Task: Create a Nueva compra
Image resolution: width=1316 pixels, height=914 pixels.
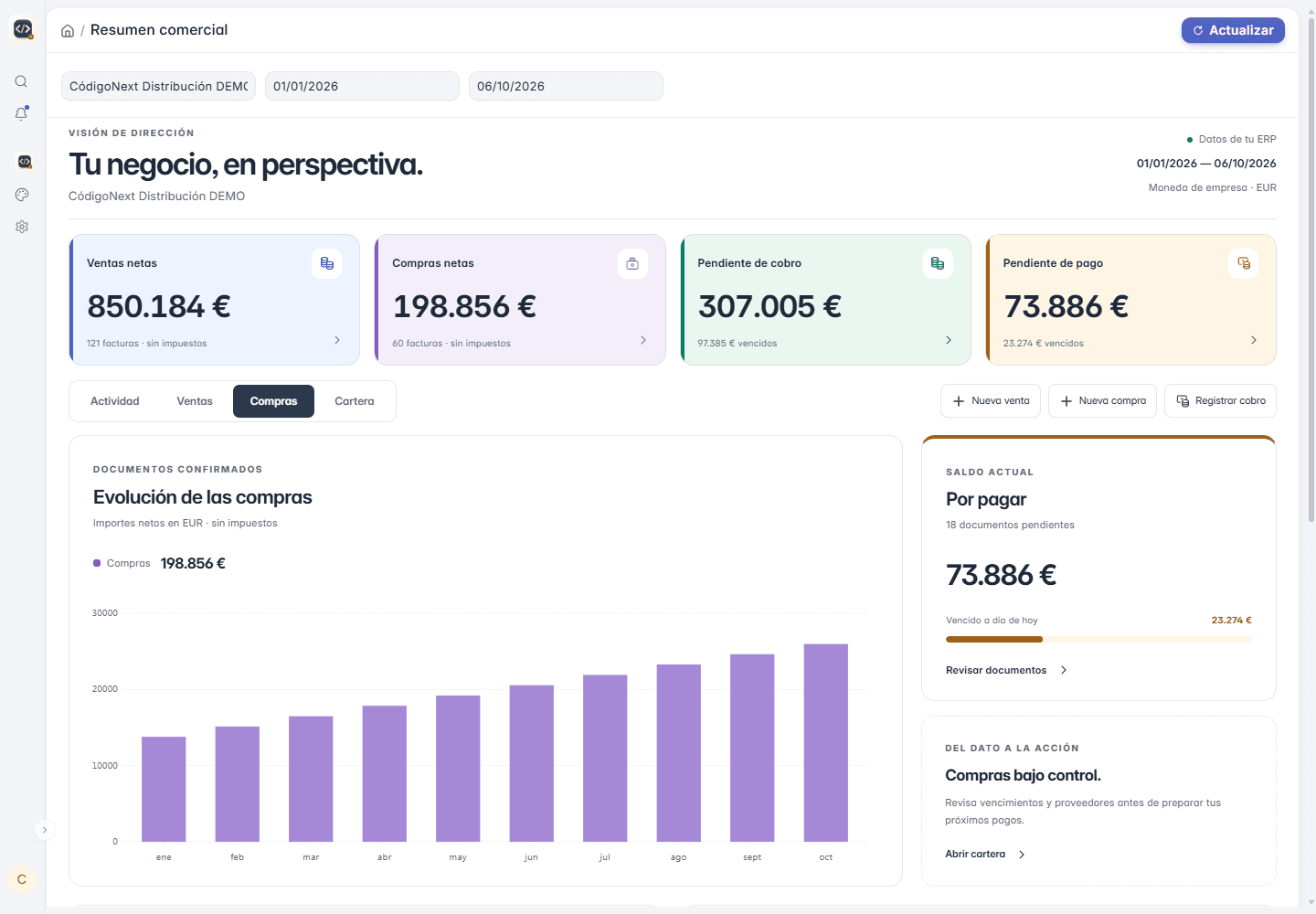Action: 1103,401
